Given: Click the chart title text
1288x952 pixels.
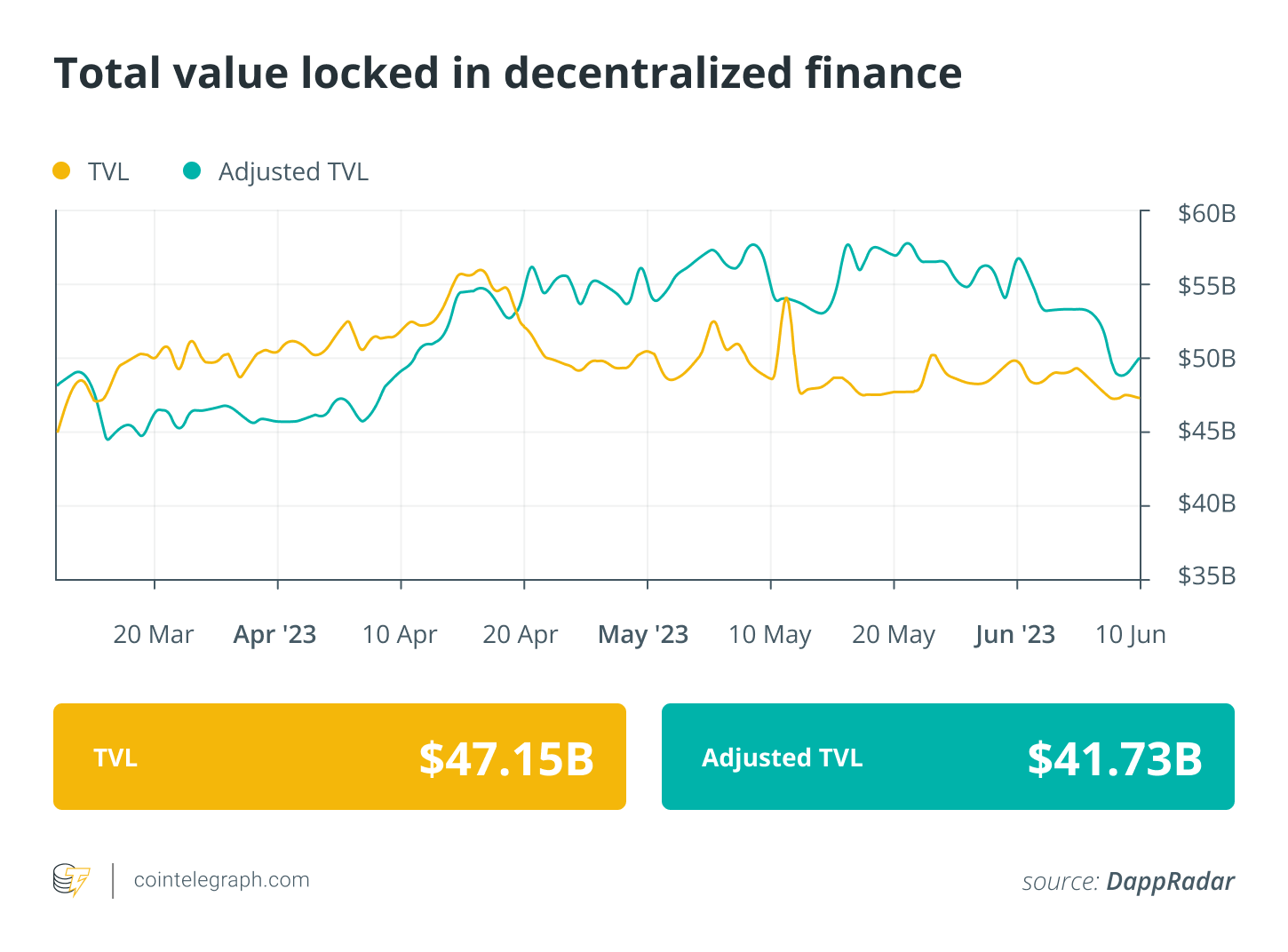Looking at the screenshot, I should click(x=507, y=73).
